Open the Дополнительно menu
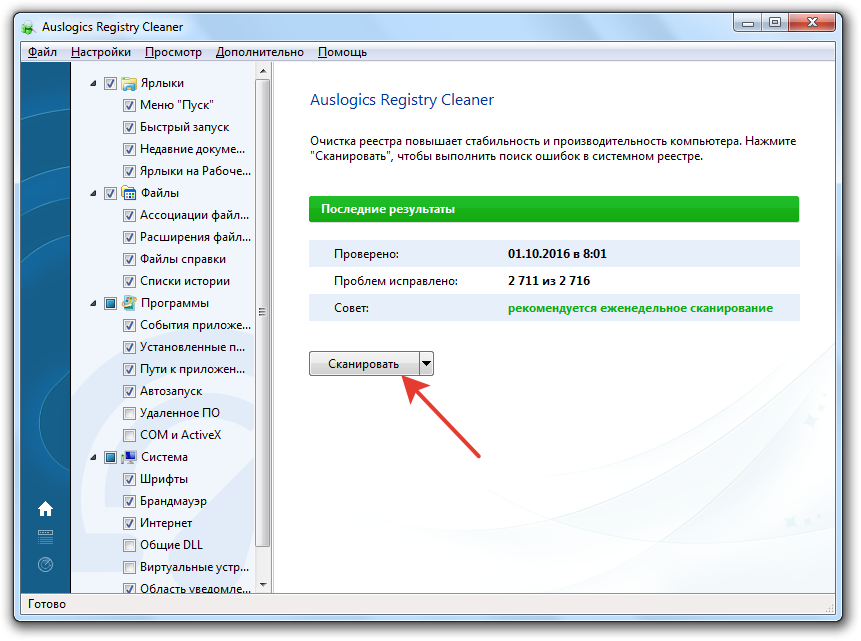This screenshot has height=641, width=861. (x=259, y=52)
